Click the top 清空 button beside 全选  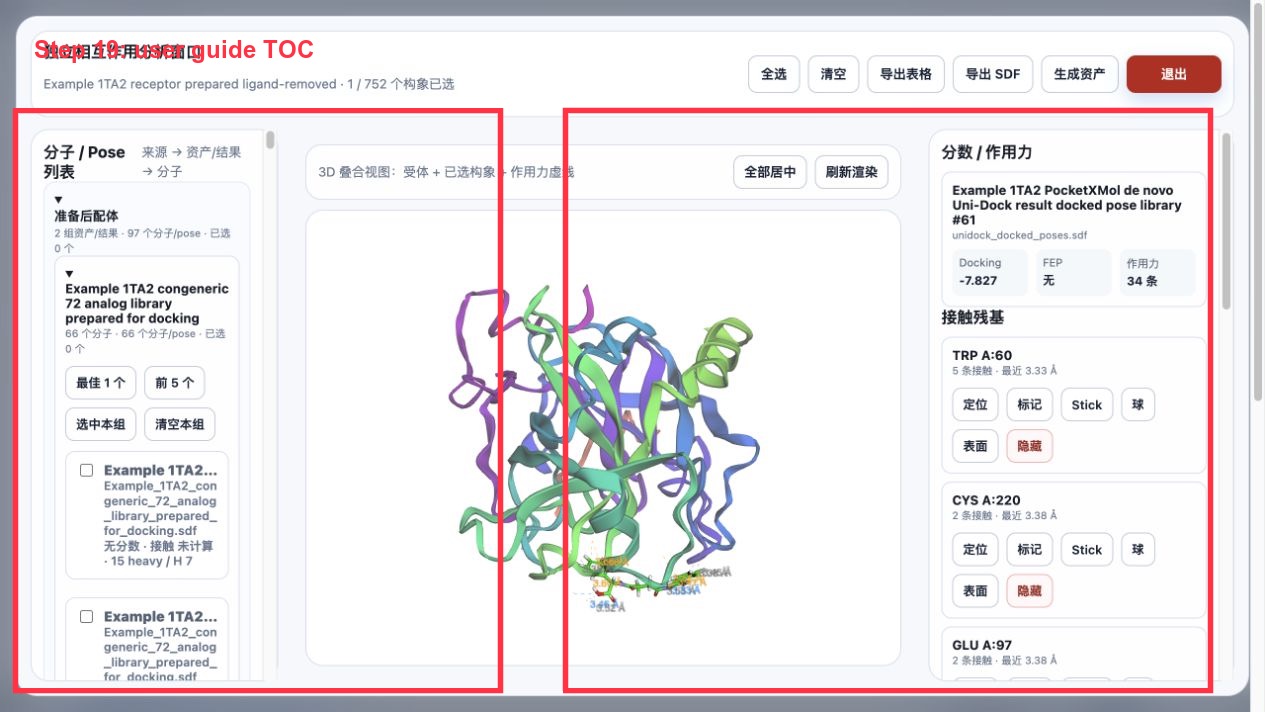833,74
